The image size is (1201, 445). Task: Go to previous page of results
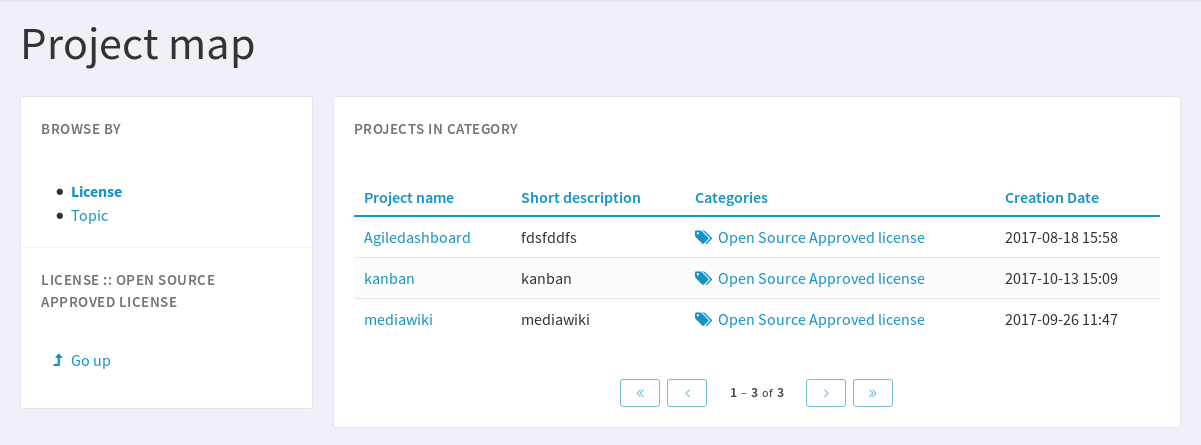(x=687, y=393)
